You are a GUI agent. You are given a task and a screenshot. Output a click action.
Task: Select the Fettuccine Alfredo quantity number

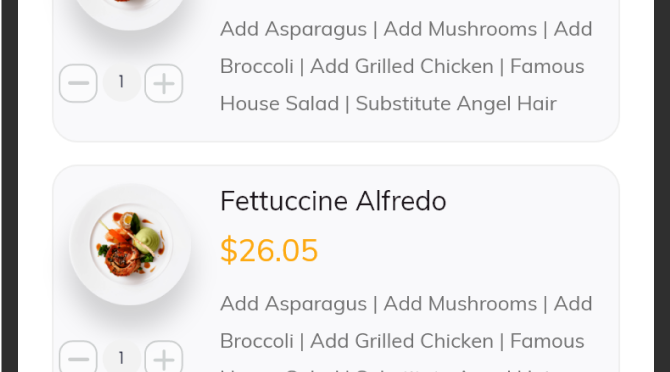tap(121, 358)
